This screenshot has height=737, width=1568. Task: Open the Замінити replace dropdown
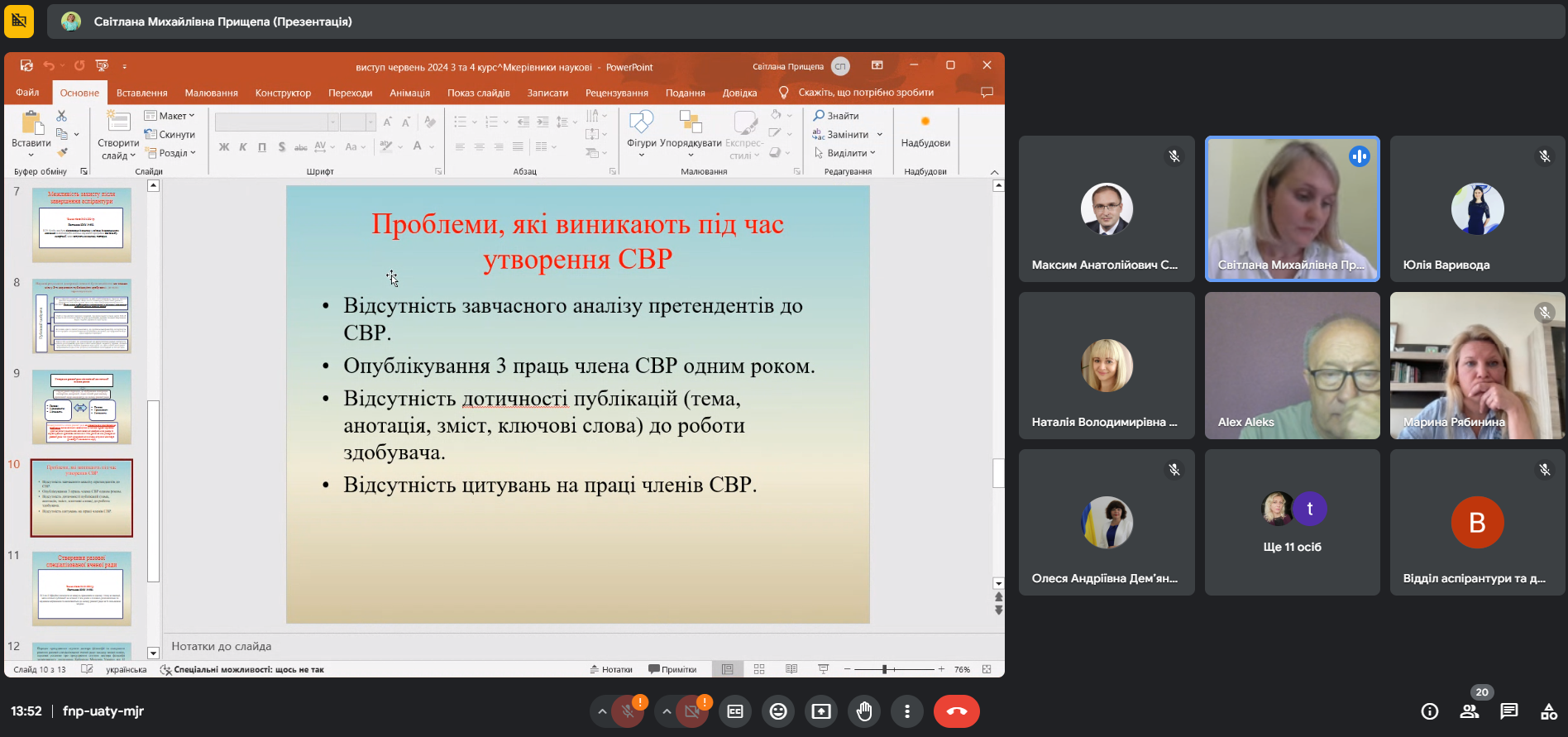point(848,135)
